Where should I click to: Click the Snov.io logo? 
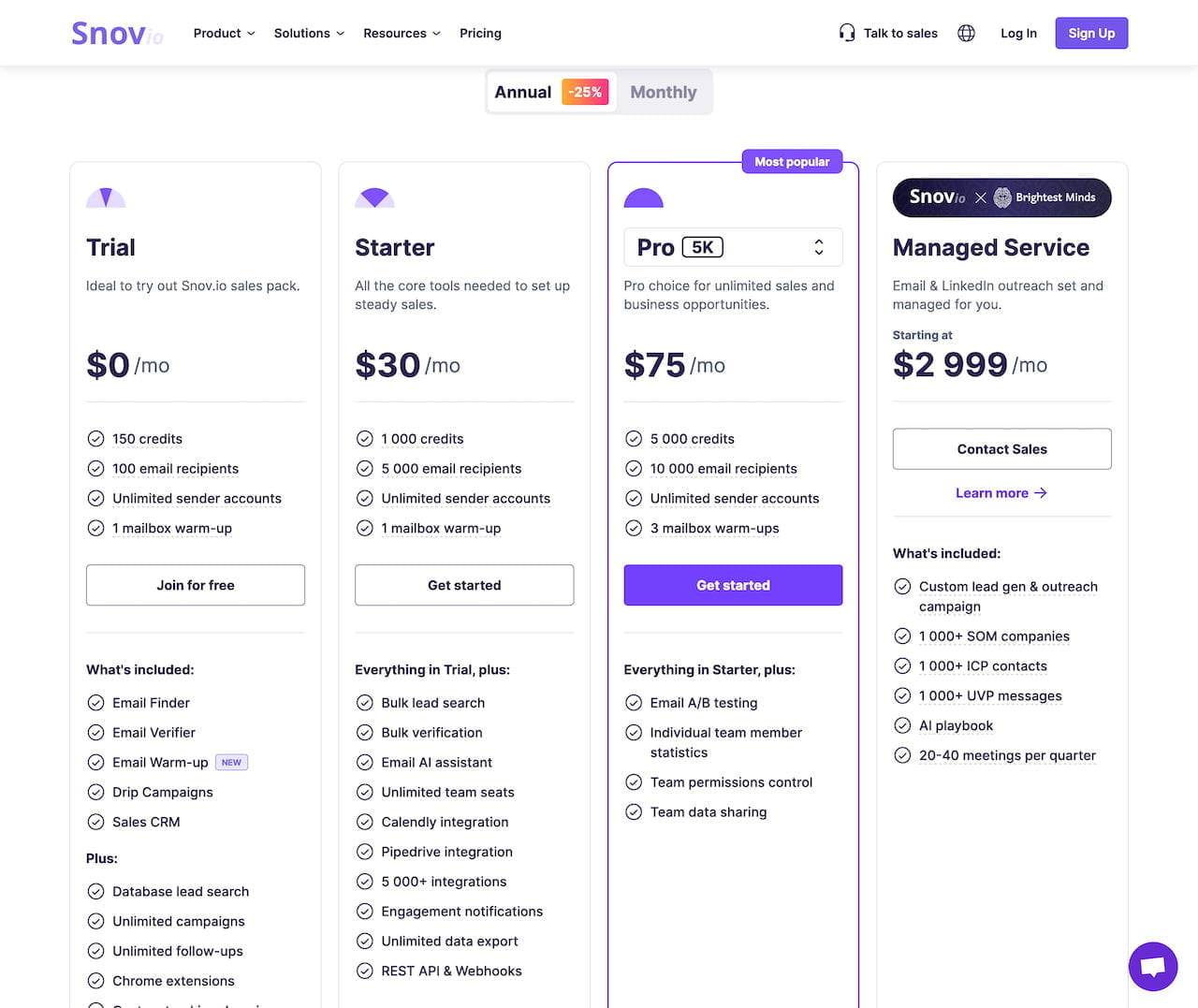tap(117, 34)
